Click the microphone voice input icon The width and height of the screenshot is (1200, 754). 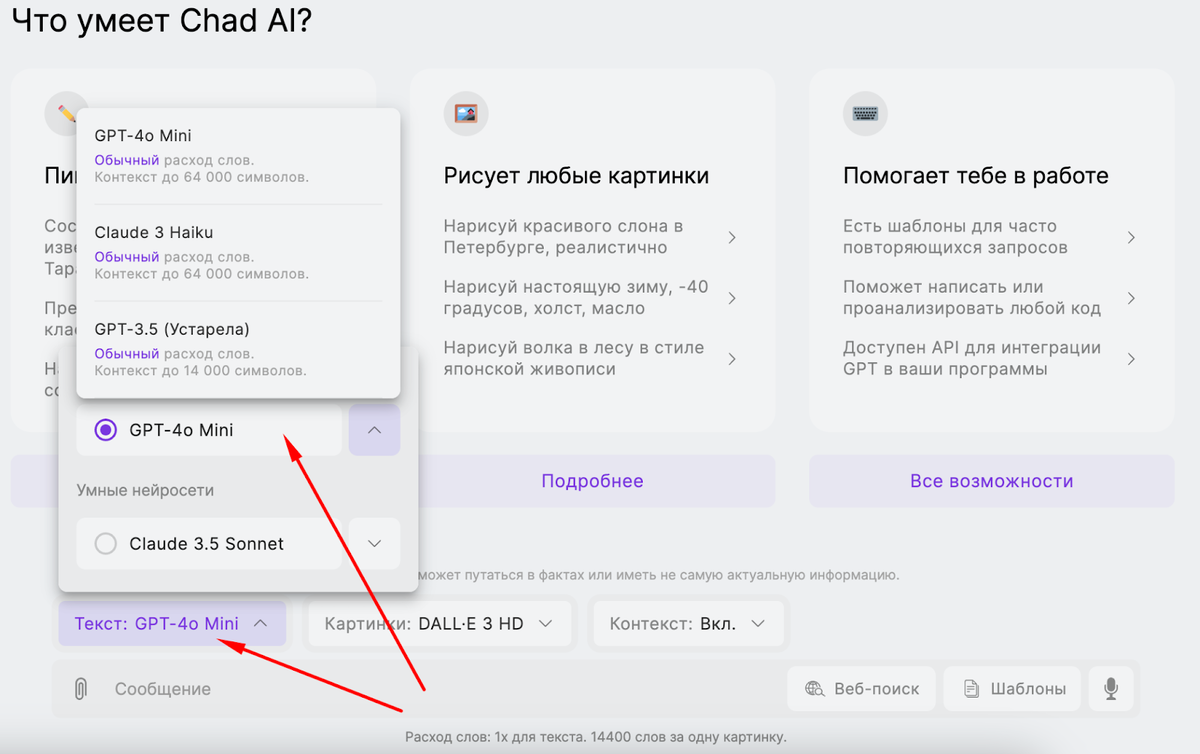tap(1111, 688)
